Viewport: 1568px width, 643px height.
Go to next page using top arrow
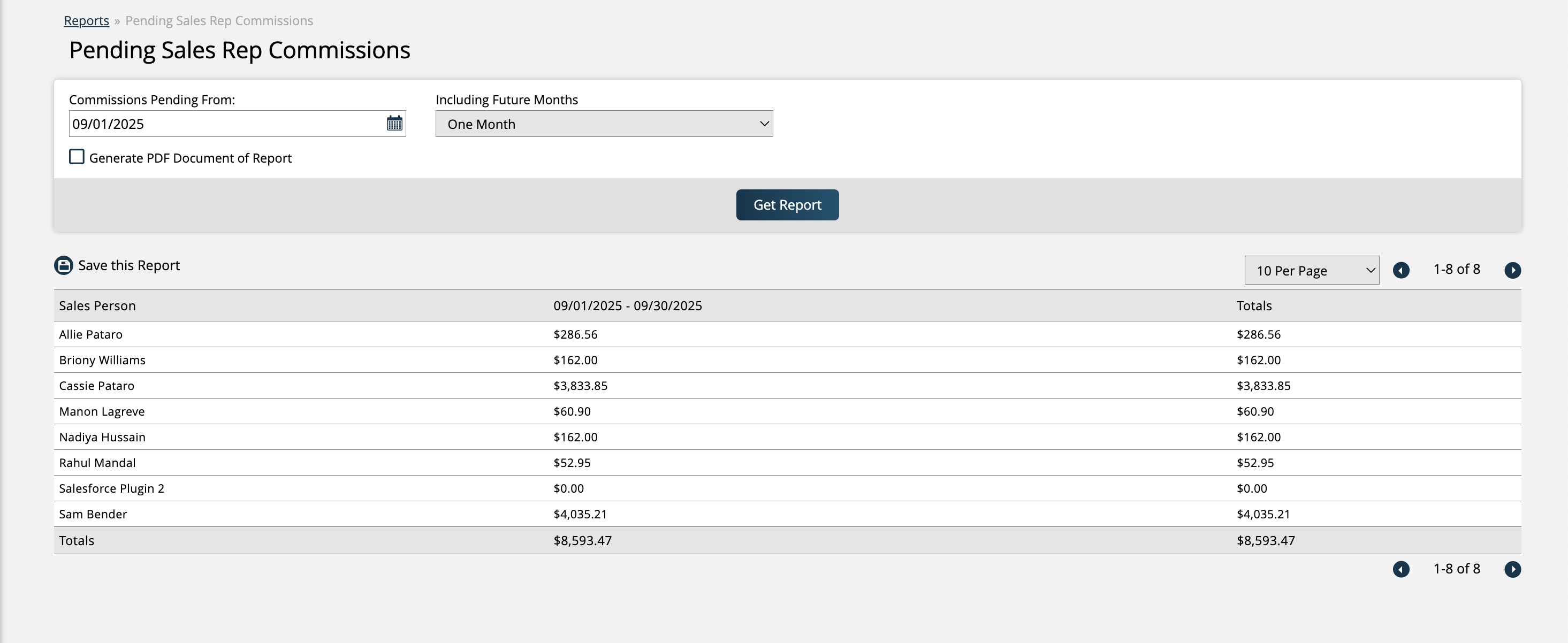(1512, 270)
